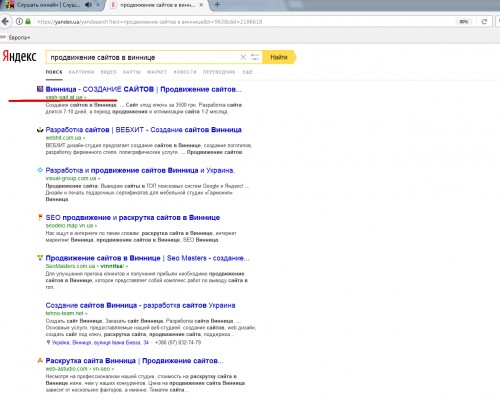Open Разработка сайтов ВЕБХИТ result link
Viewport: 500px width, 399px height.
click(143, 130)
